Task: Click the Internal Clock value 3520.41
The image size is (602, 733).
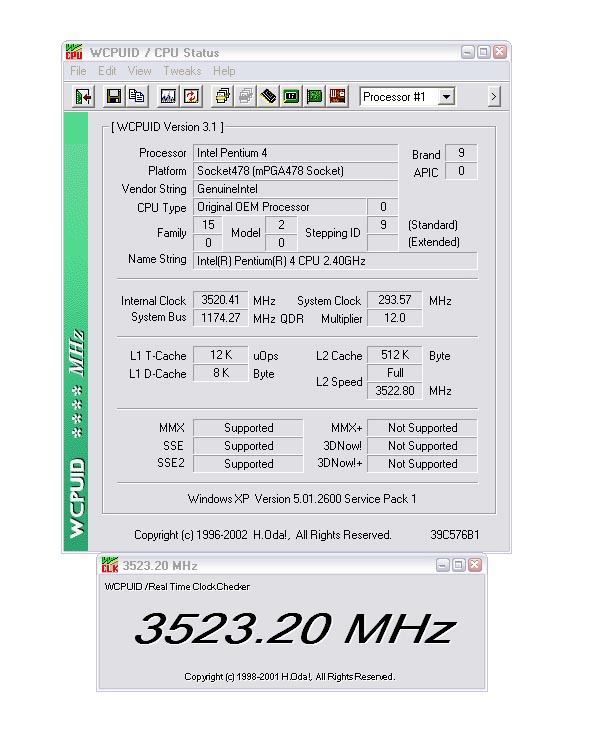Action: click(221, 300)
